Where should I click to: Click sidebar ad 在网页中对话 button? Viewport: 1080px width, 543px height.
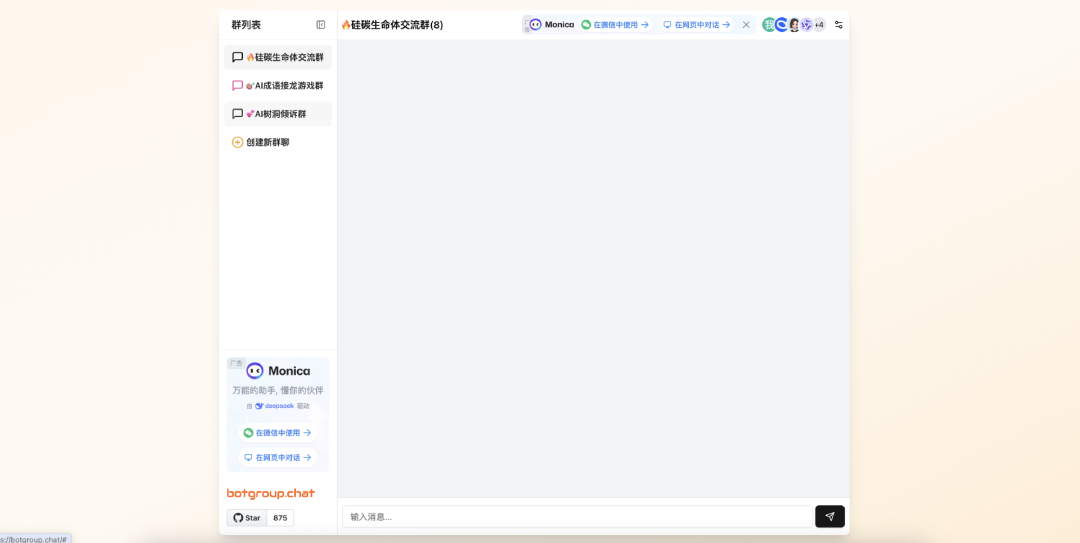pyautogui.click(x=278, y=458)
